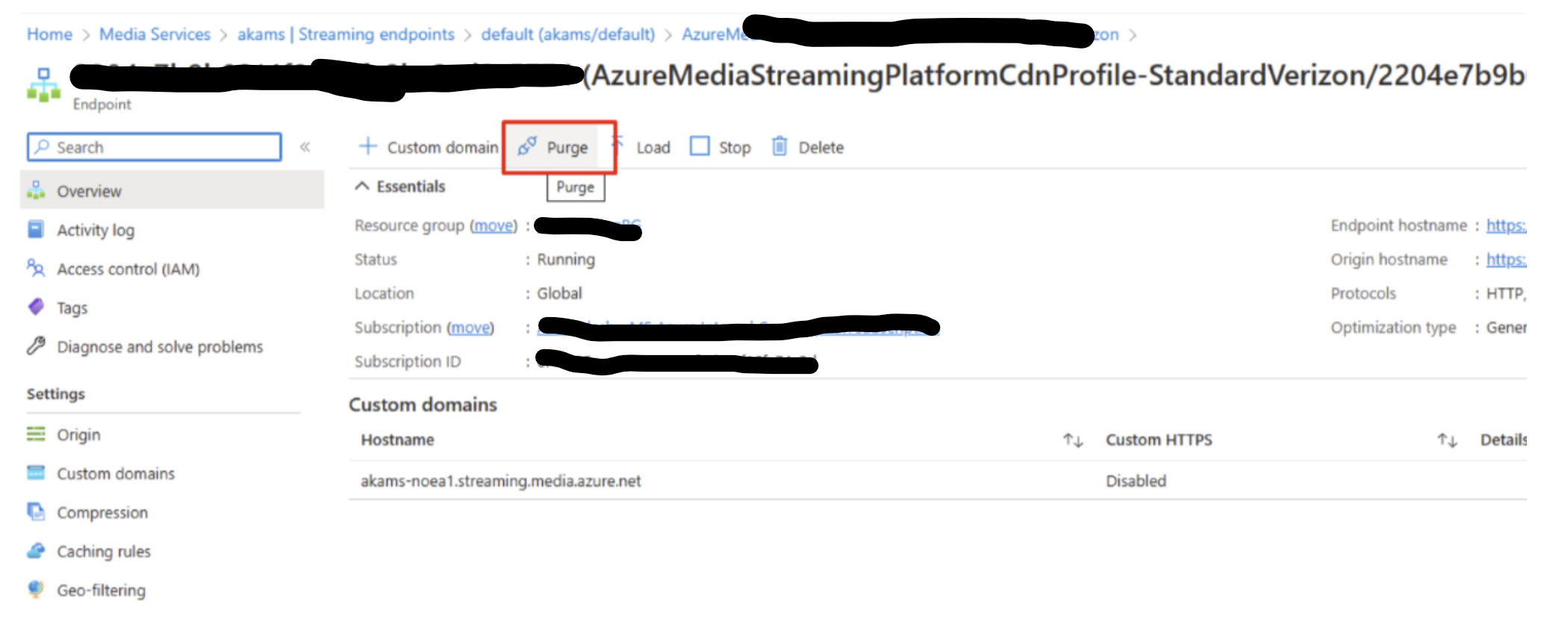This screenshot has height=635, width=1568.
Task: Collapse the Essentials section
Action: point(362,186)
